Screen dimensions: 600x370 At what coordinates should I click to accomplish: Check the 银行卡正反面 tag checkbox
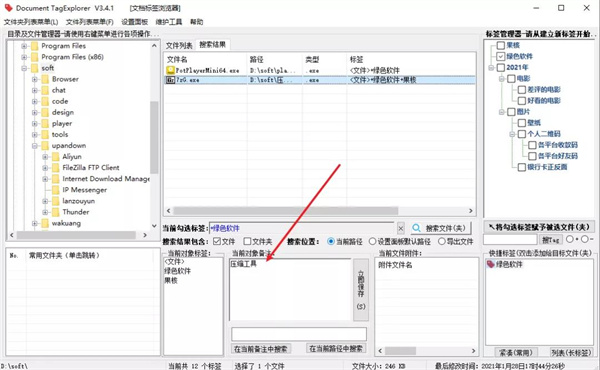click(522, 167)
